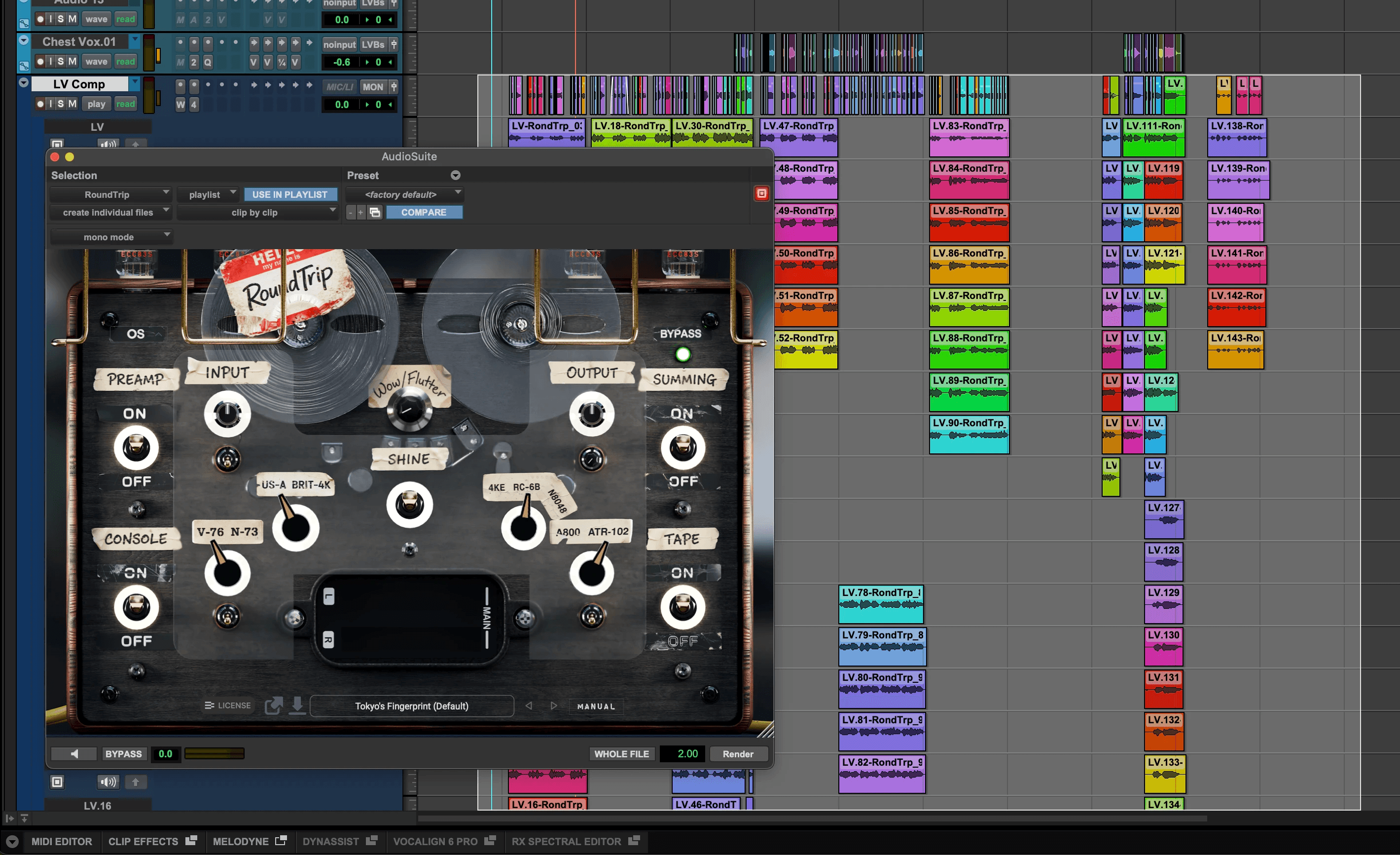Click input monitor I on Chest Vox.01
The image size is (1400, 855).
(51, 61)
